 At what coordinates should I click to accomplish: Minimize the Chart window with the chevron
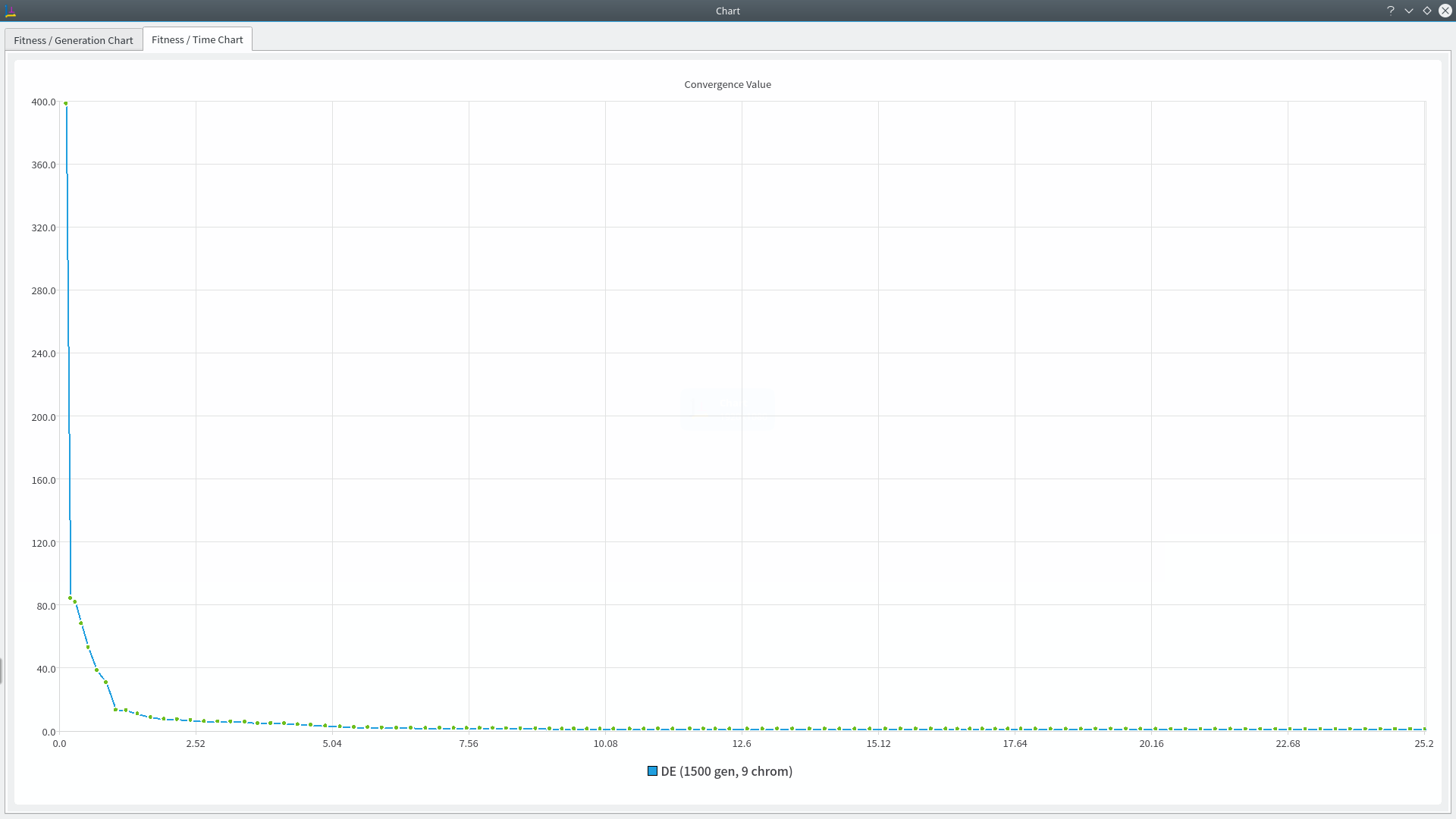point(1409,11)
